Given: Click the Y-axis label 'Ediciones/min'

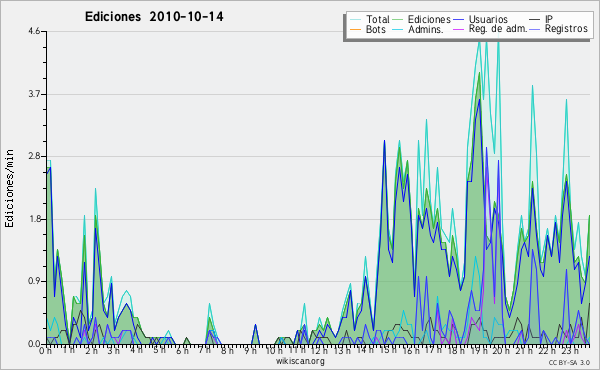Looking at the screenshot, I should point(9,188).
